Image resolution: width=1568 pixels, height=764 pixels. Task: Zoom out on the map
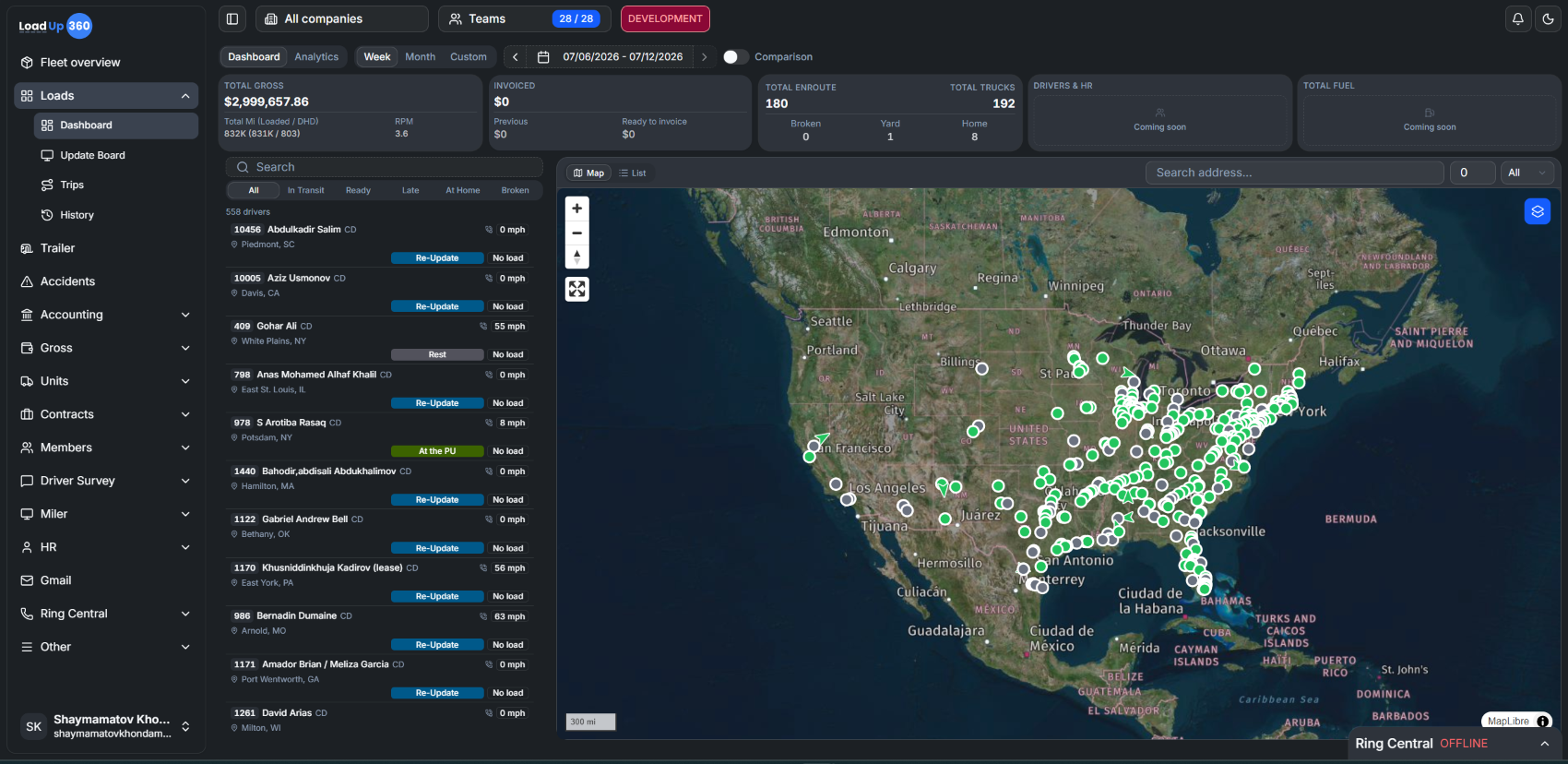pos(577,233)
